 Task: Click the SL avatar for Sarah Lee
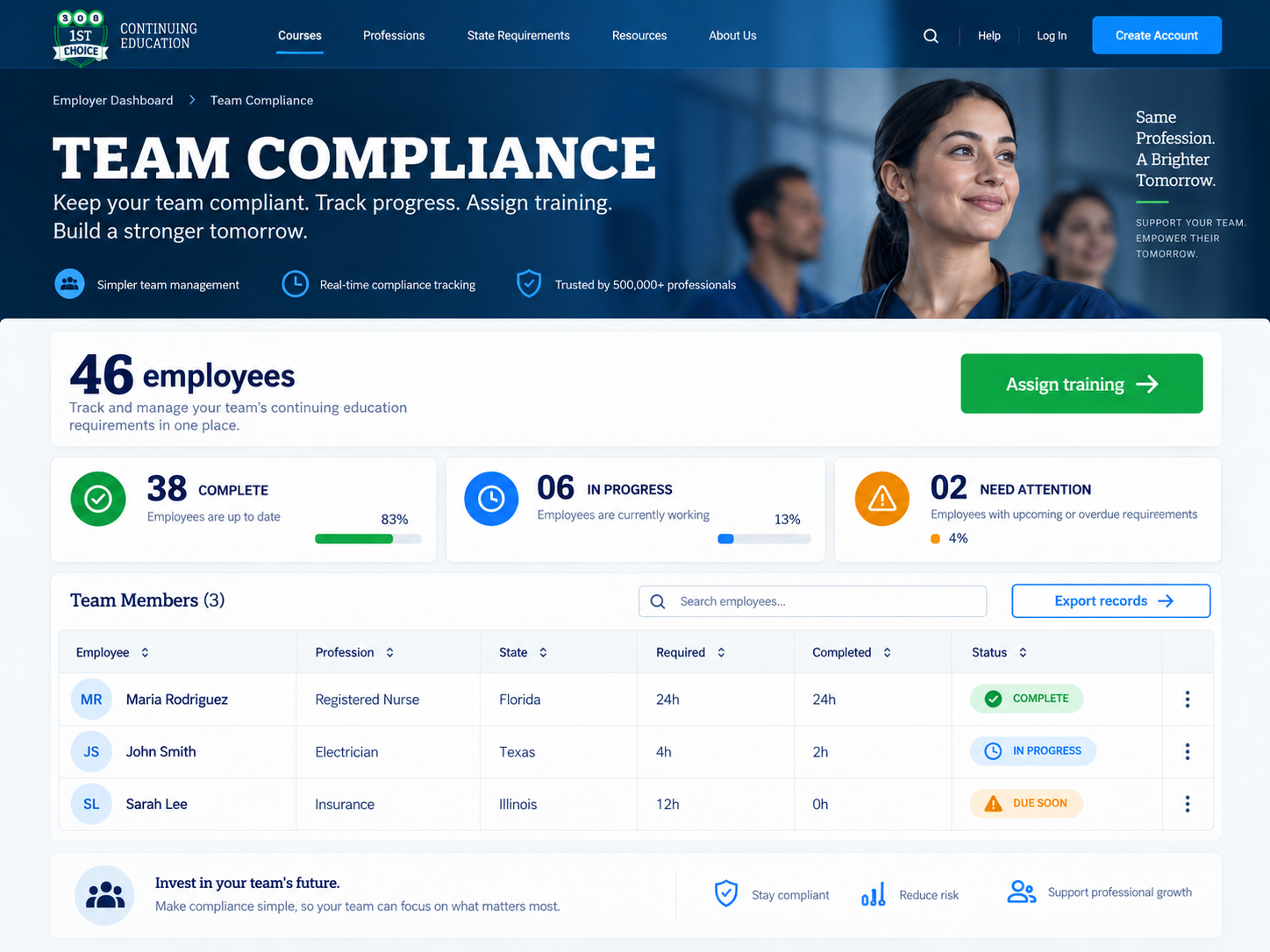coord(91,804)
